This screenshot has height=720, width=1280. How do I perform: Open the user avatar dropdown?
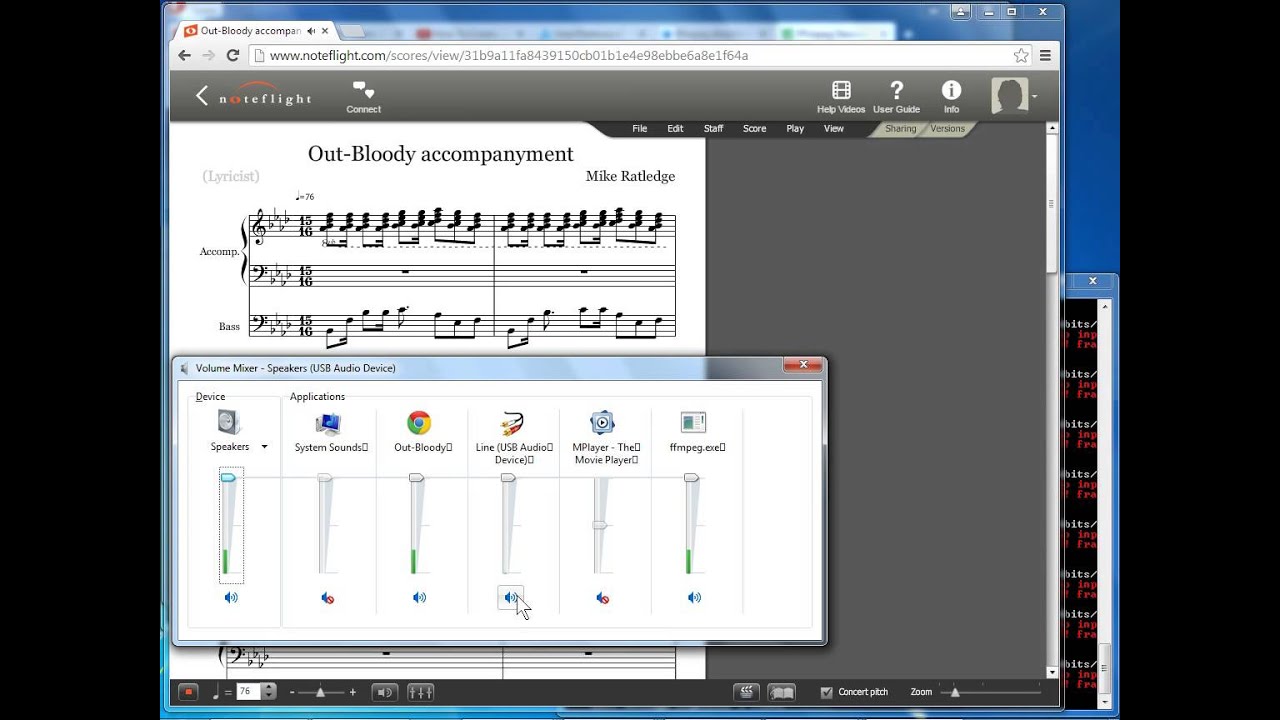tap(1034, 97)
